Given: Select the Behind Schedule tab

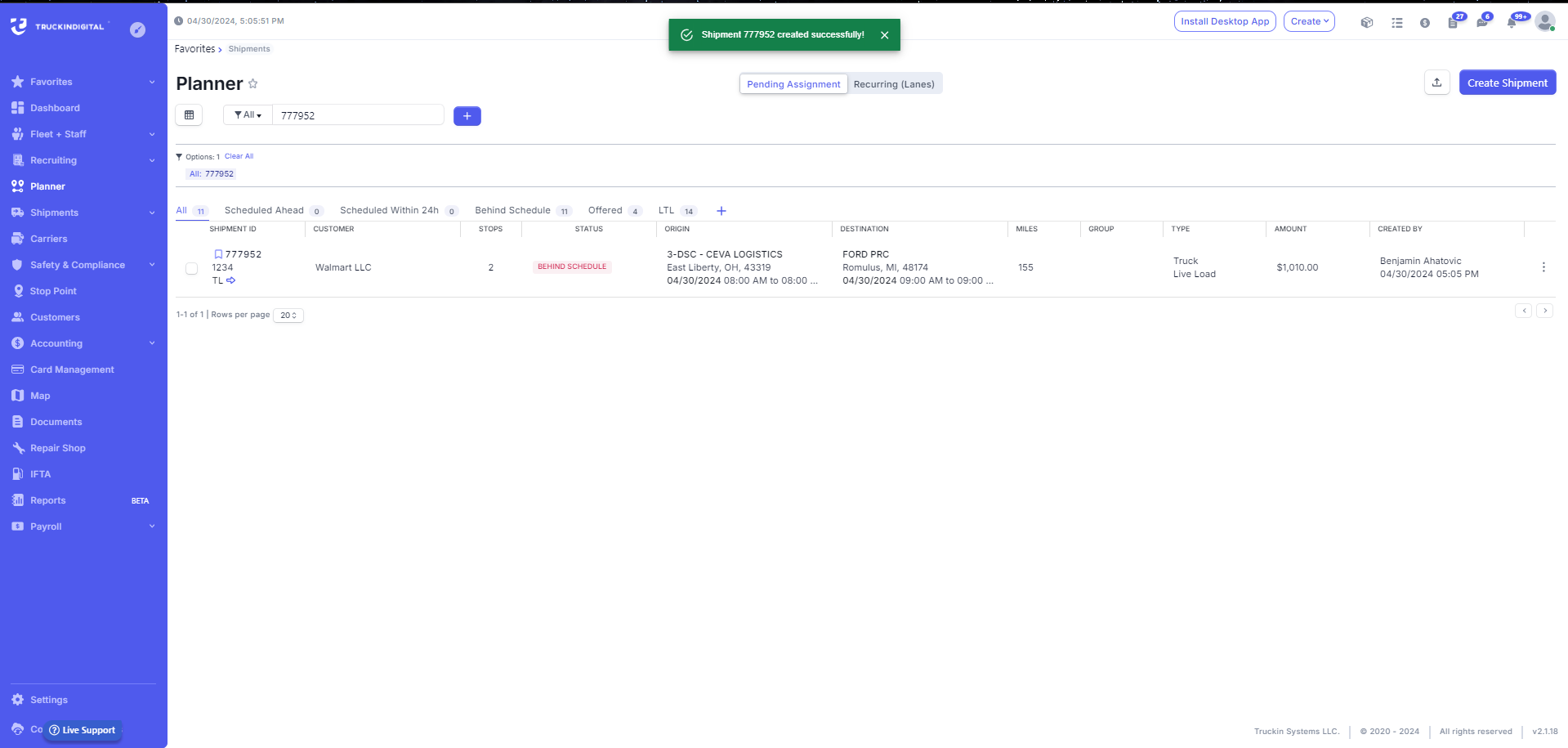Looking at the screenshot, I should coord(523,211).
